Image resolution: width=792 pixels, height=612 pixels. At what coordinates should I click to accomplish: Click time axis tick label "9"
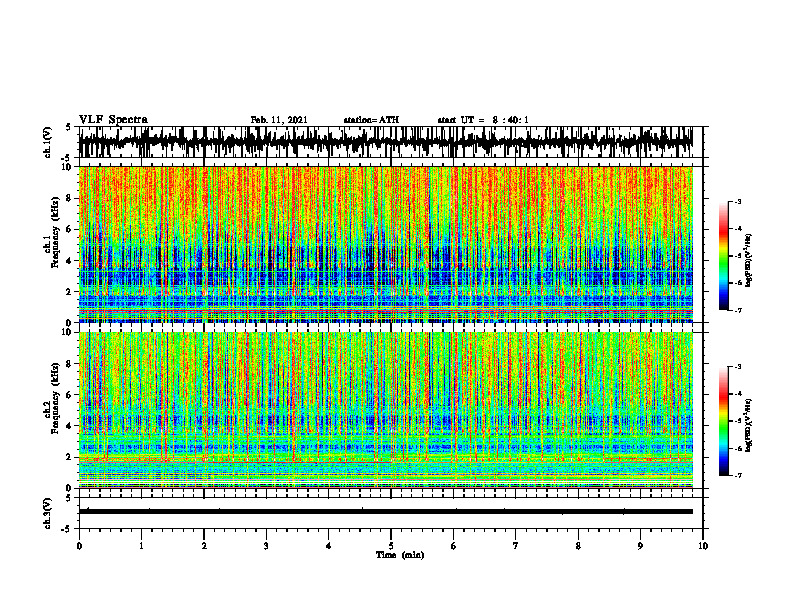640,546
